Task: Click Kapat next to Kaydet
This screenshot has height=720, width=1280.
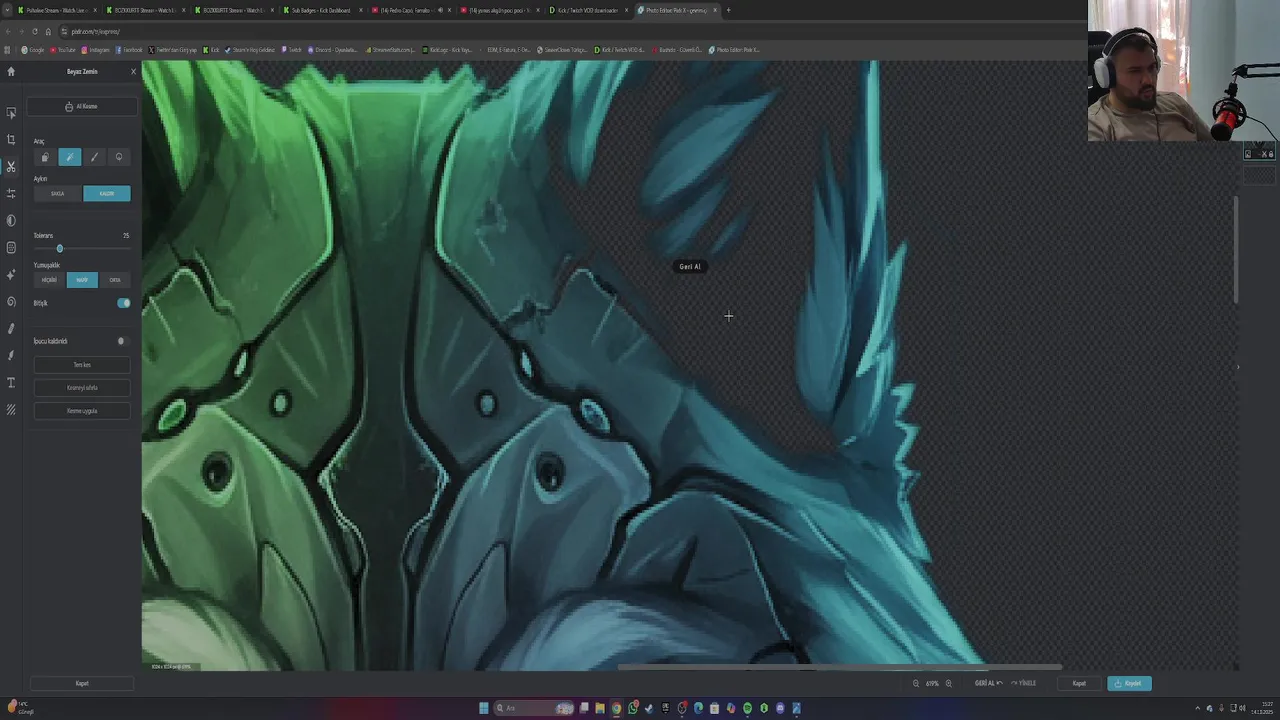Action: coord(1079,683)
